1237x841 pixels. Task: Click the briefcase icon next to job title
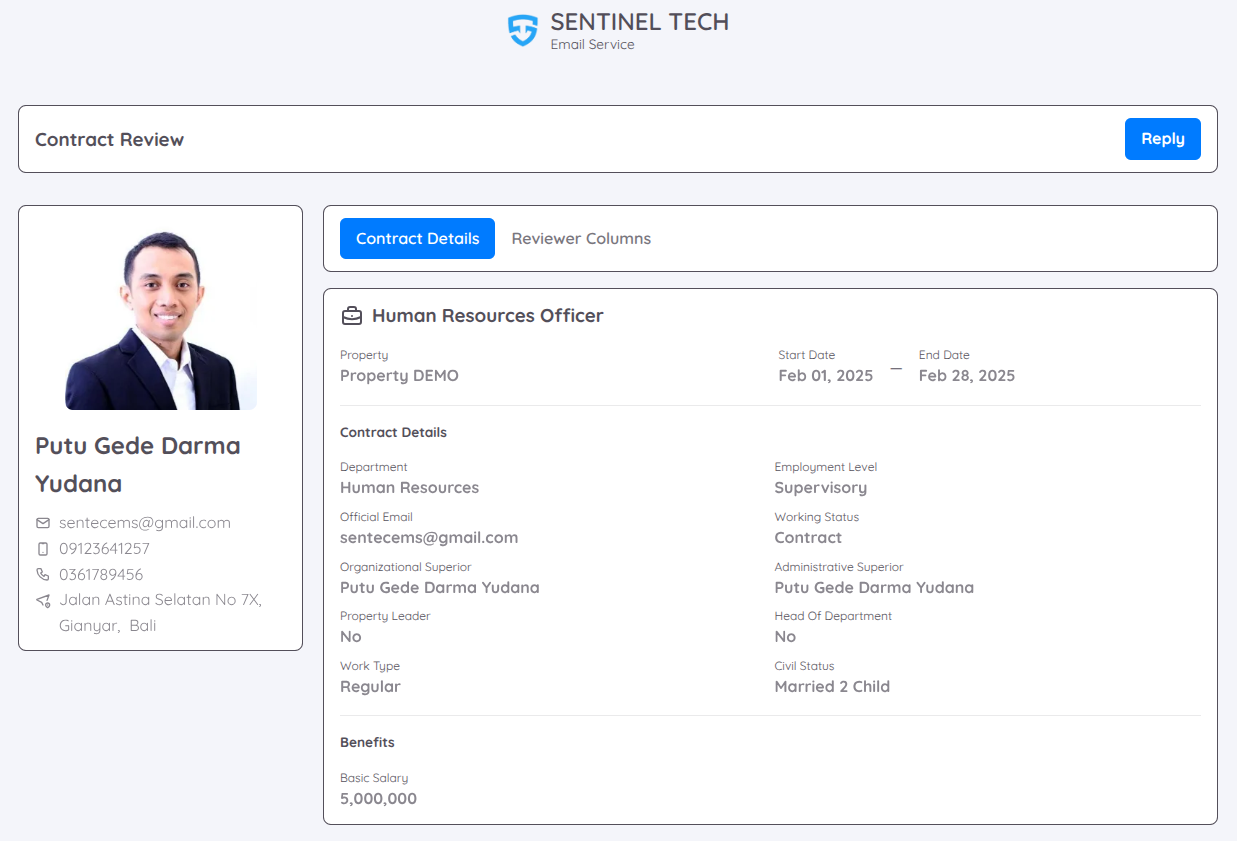[x=352, y=316]
